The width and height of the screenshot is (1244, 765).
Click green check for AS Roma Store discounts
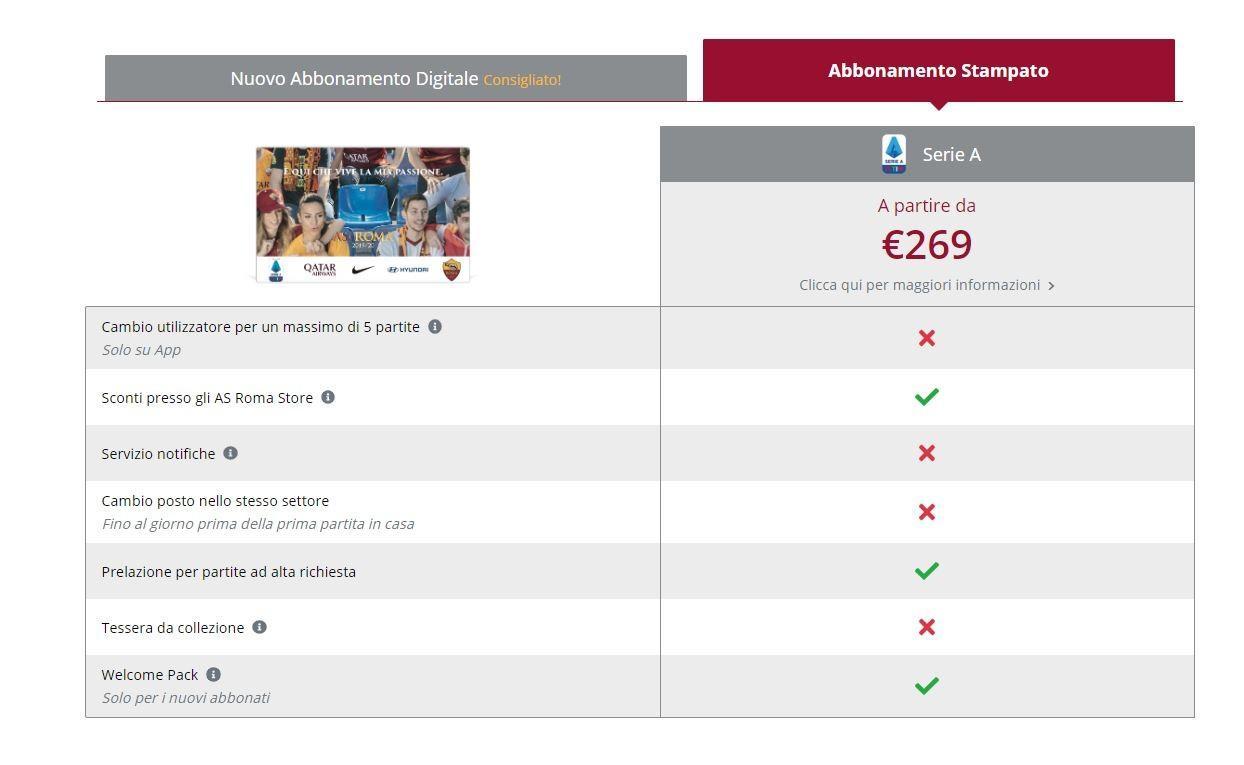tap(927, 397)
